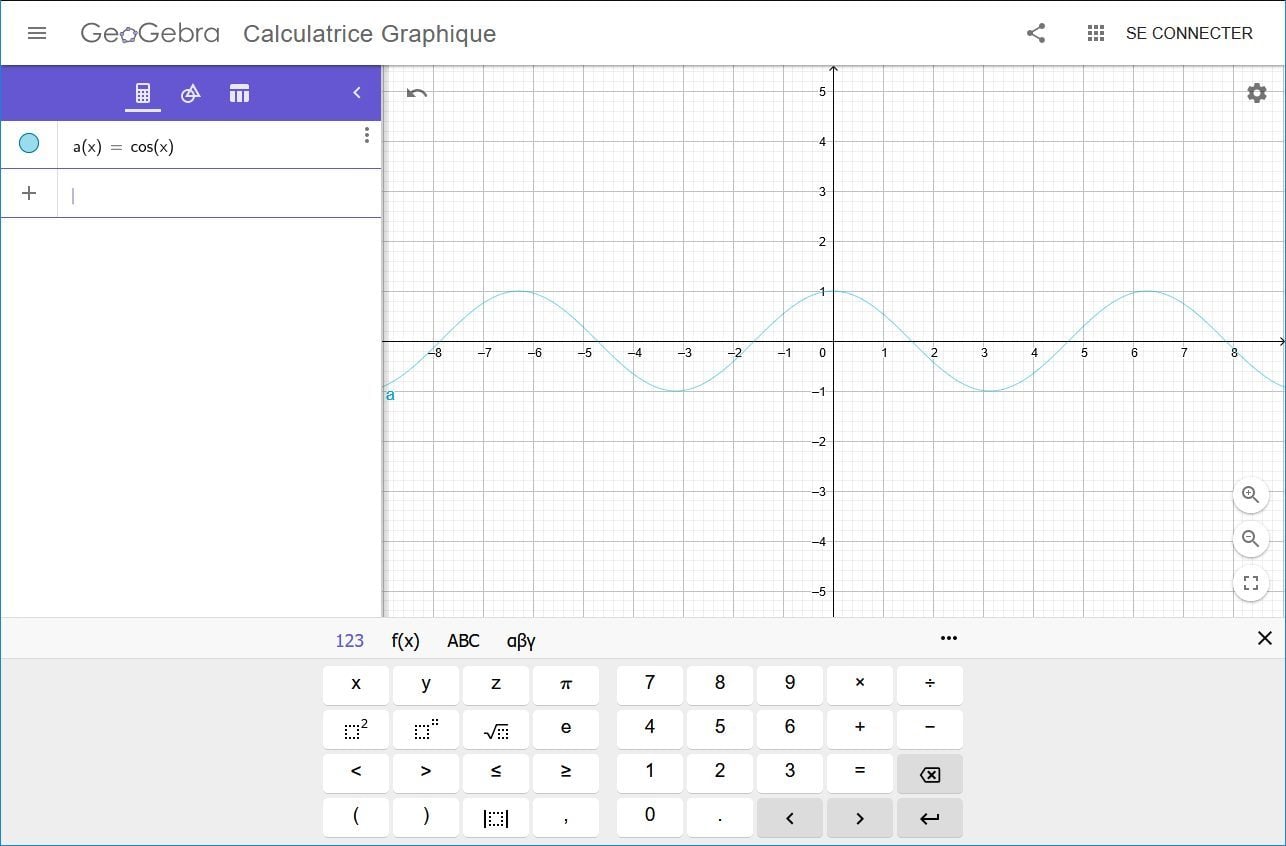This screenshot has height=846, width=1286.
Task: Switch keyboard to αβγ tab
Action: coord(521,641)
